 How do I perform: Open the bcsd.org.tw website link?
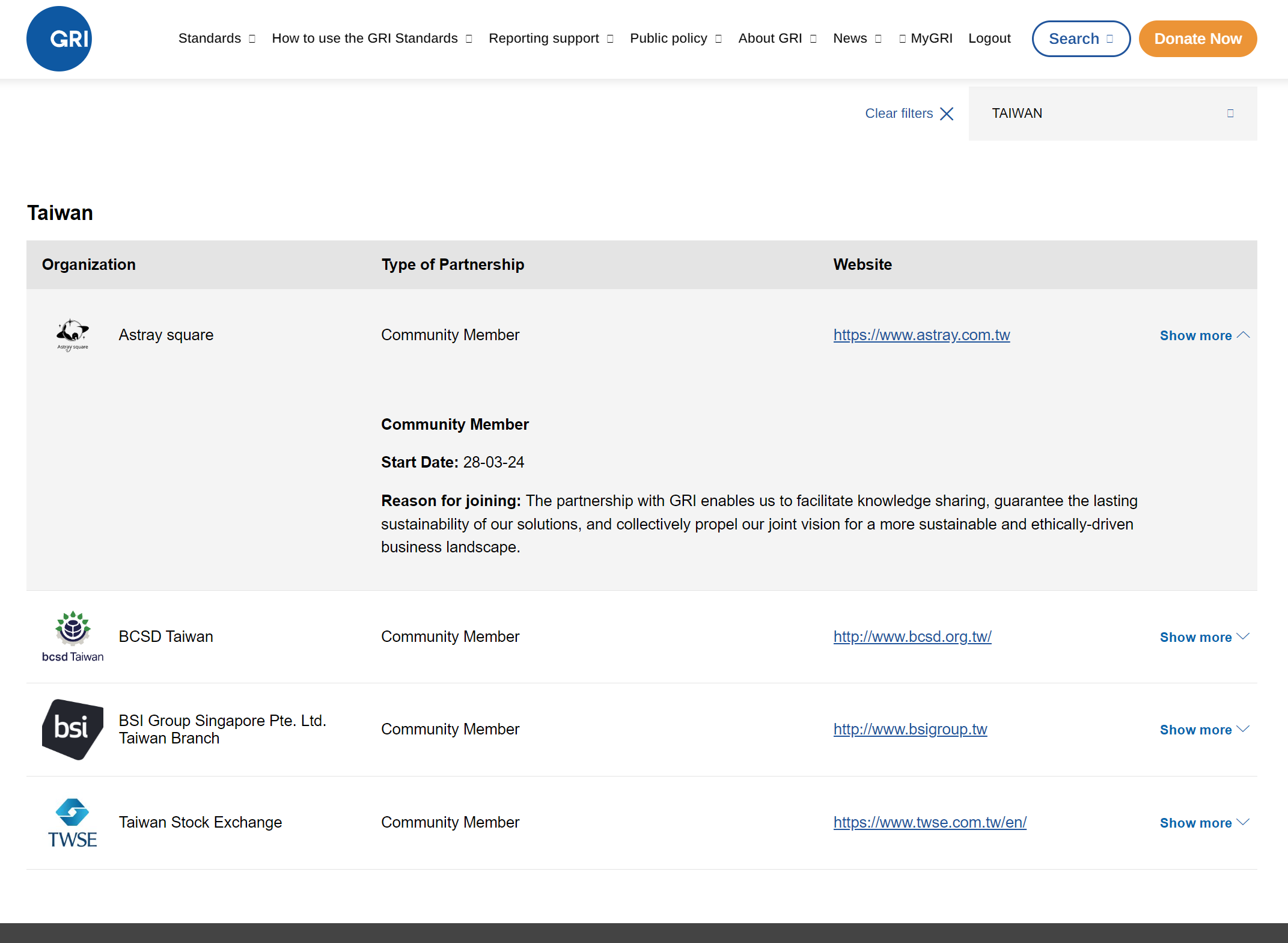tap(912, 636)
